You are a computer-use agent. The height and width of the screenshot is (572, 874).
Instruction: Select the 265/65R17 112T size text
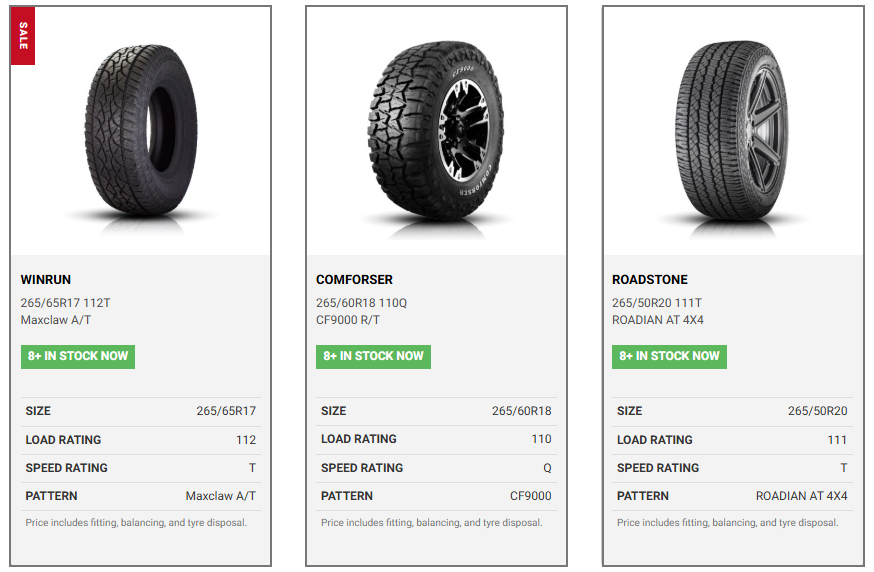click(67, 303)
